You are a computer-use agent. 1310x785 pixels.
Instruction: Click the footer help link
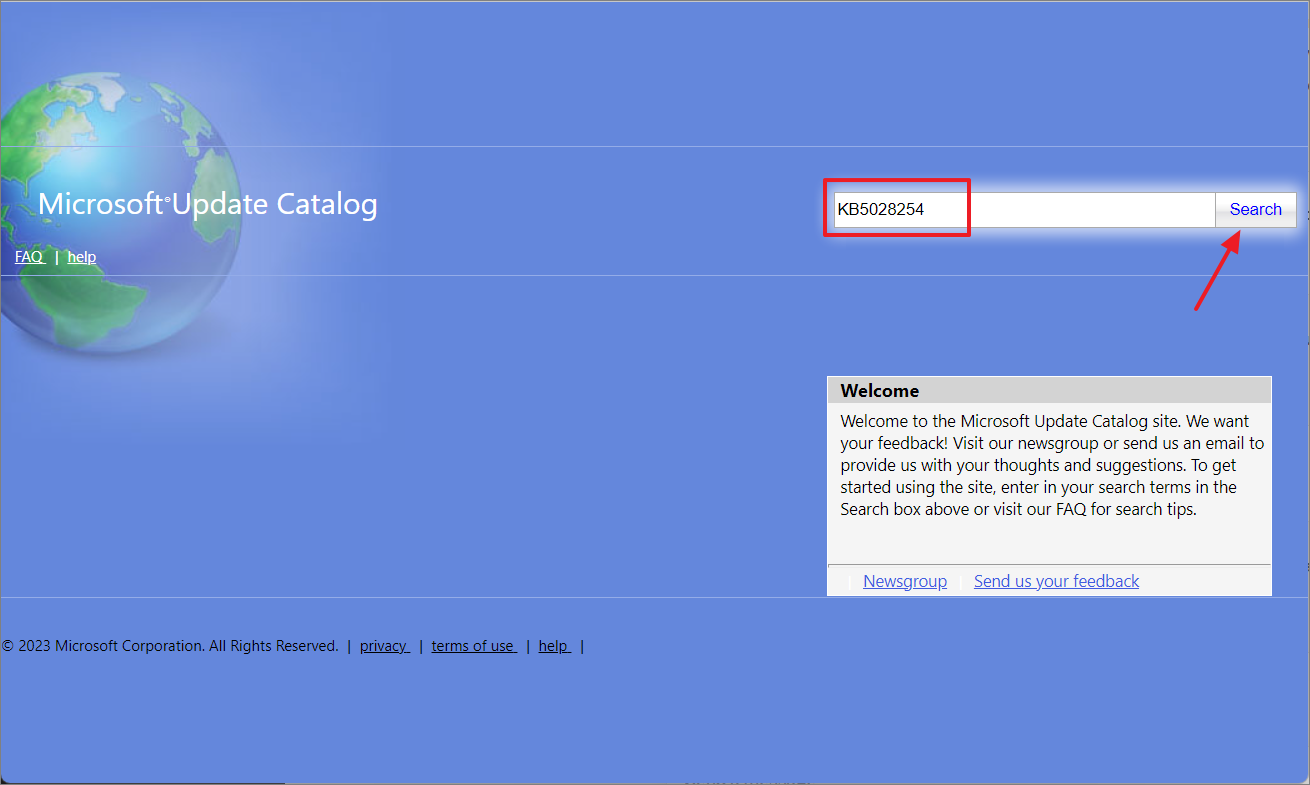(554, 646)
